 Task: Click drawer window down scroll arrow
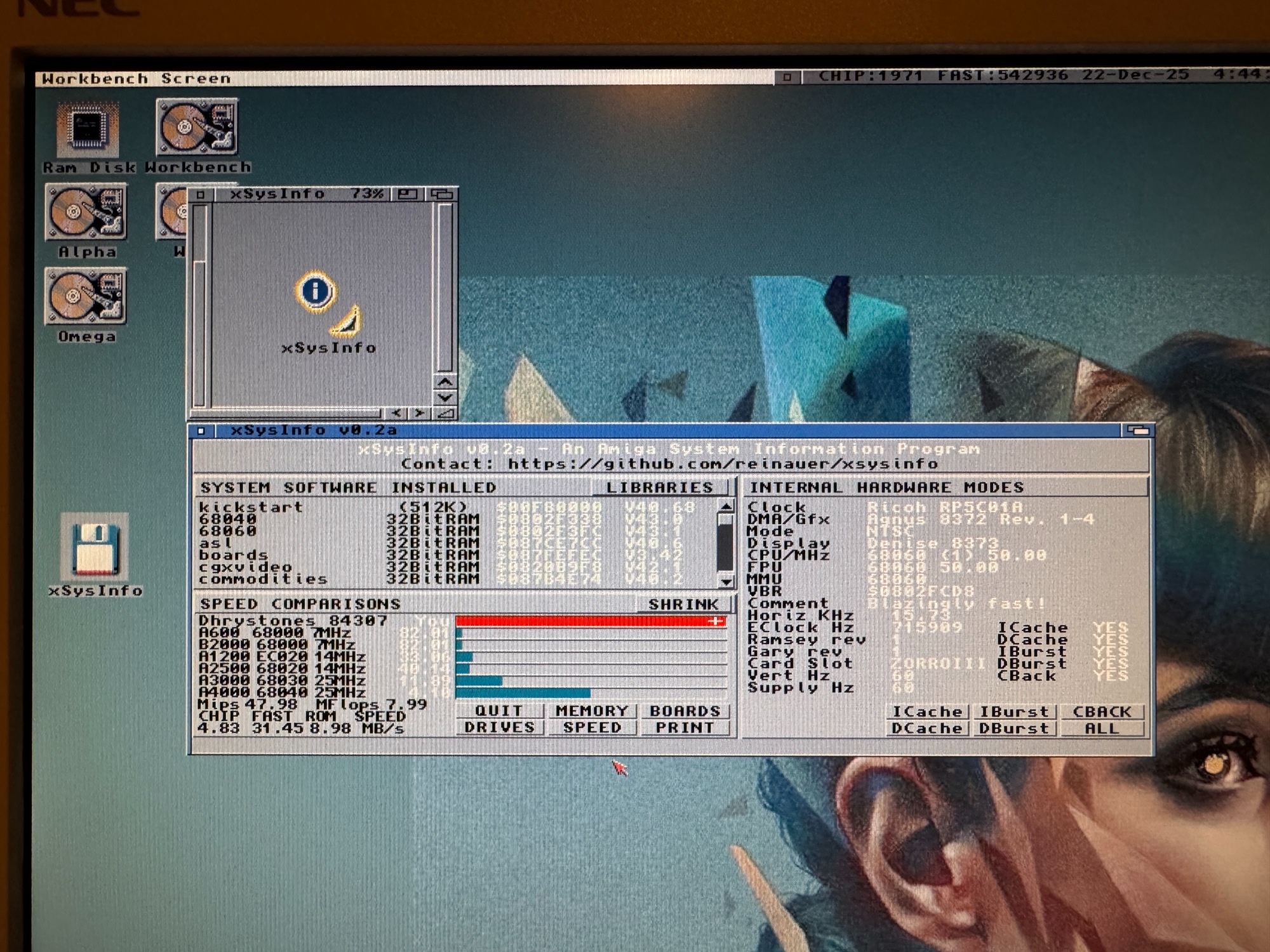click(445, 398)
